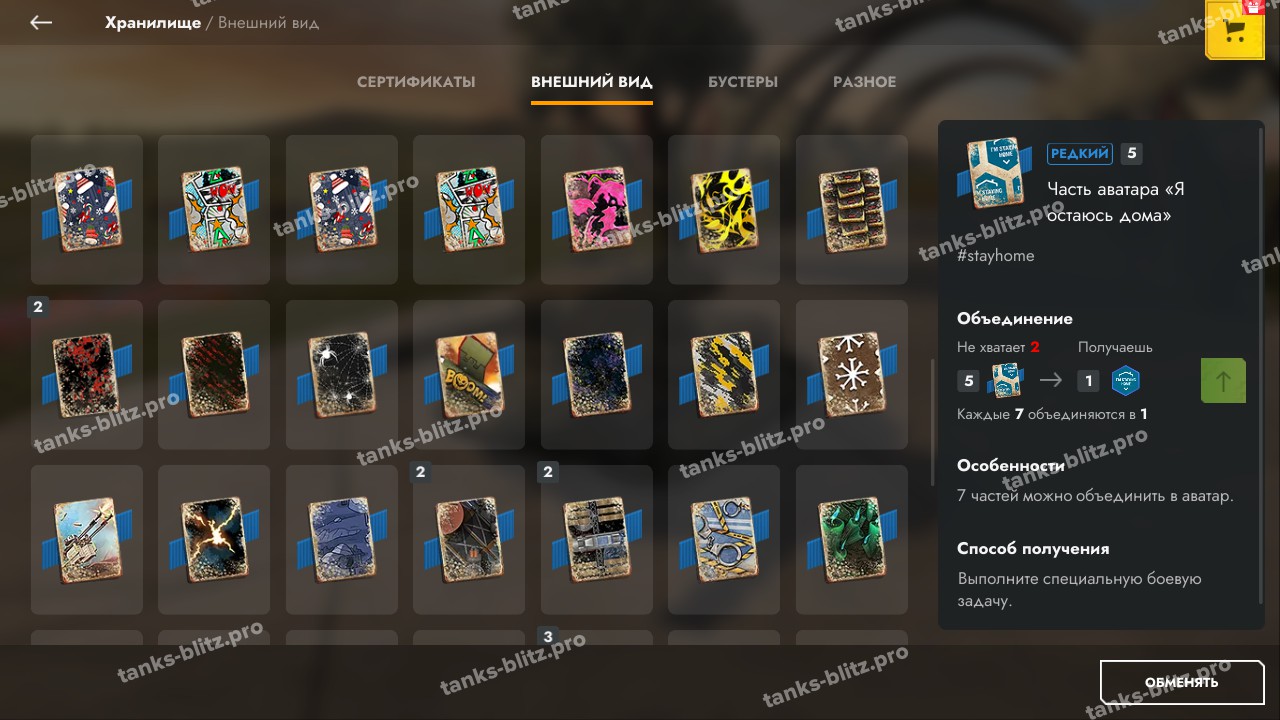Go back using the arrow icon

(41, 22)
